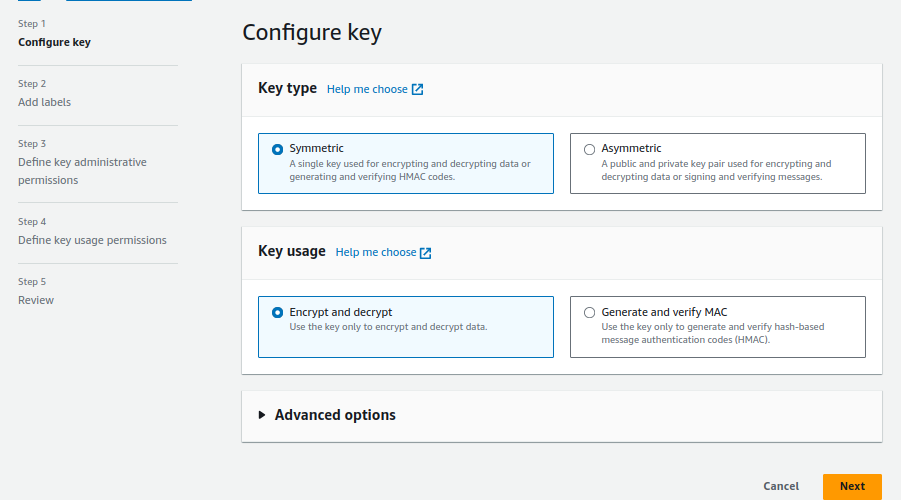
Task: Select Configure key step in sidebar
Action: [54, 43]
